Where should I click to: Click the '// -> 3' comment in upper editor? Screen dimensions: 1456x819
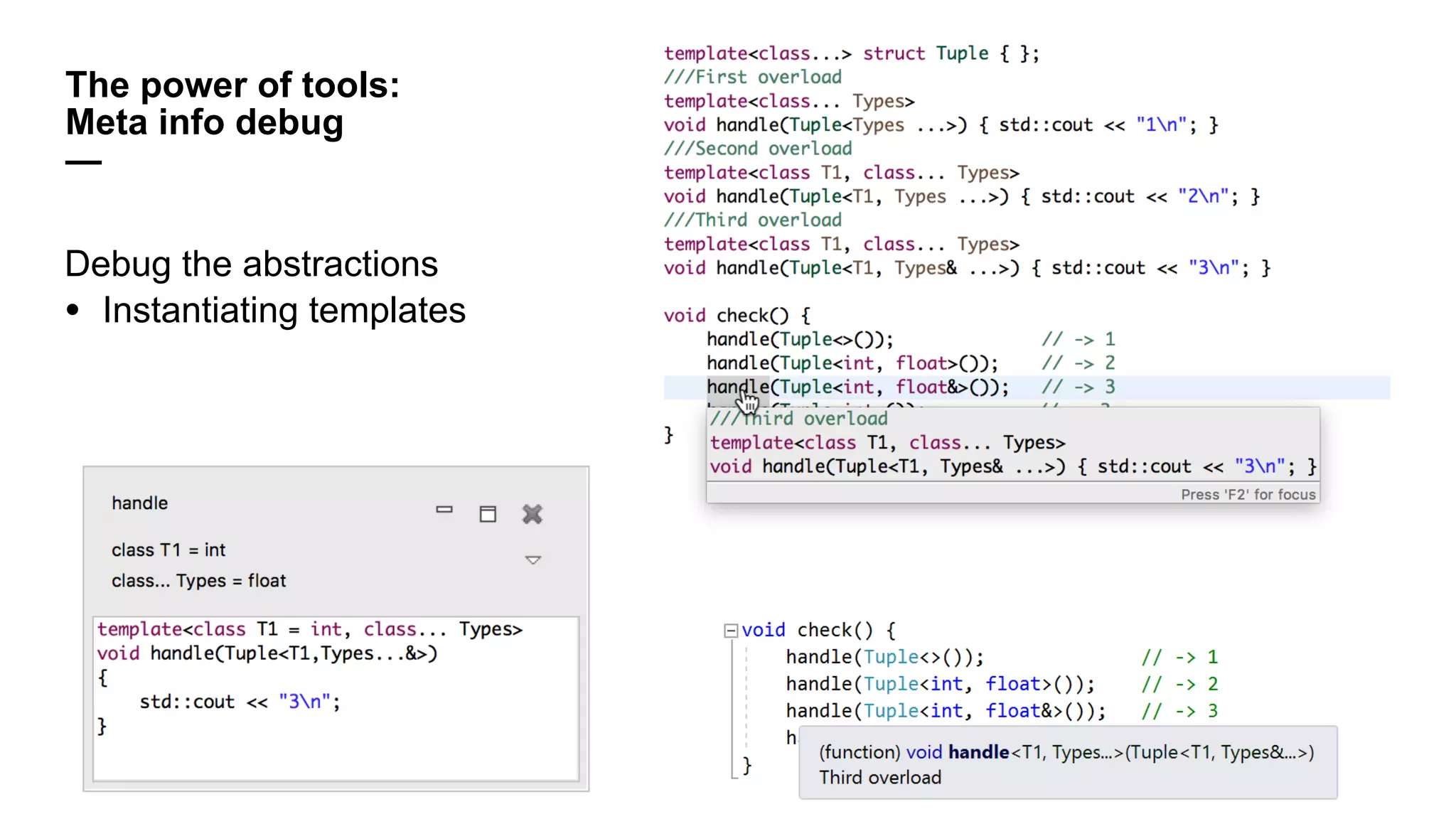click(1078, 387)
